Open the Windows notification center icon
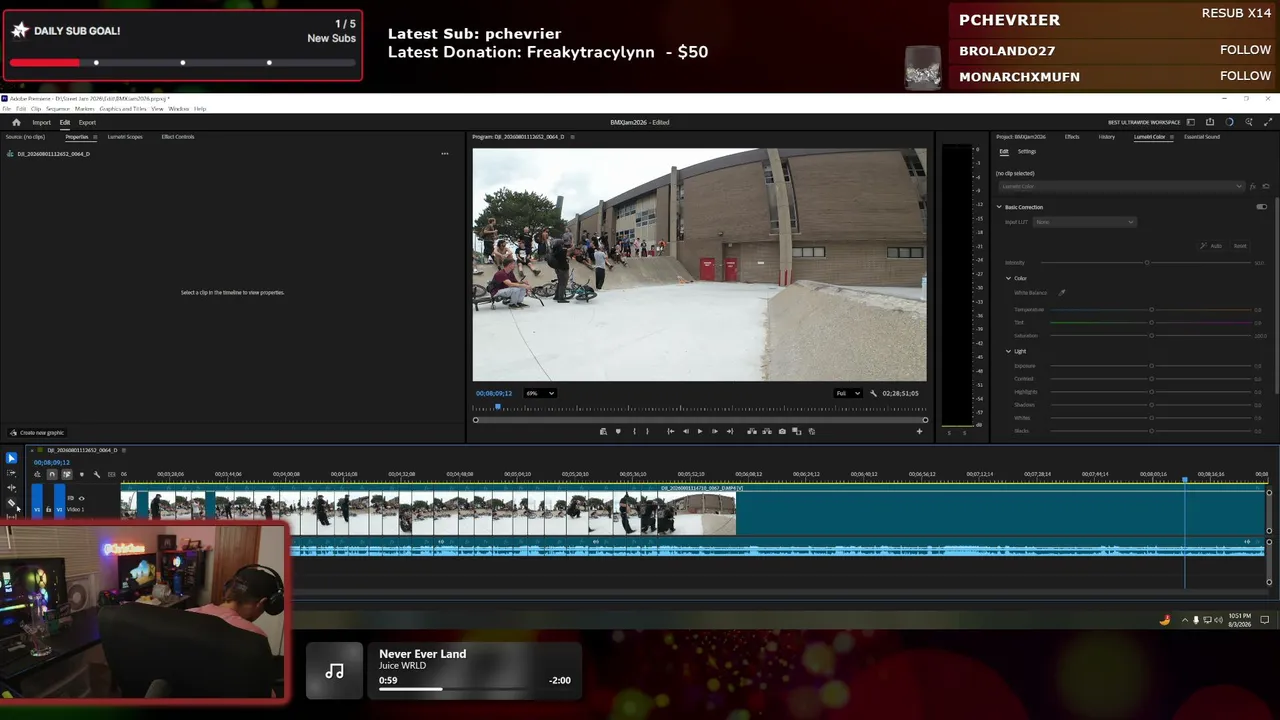Image resolution: width=1280 pixels, height=720 pixels. [x=1264, y=620]
